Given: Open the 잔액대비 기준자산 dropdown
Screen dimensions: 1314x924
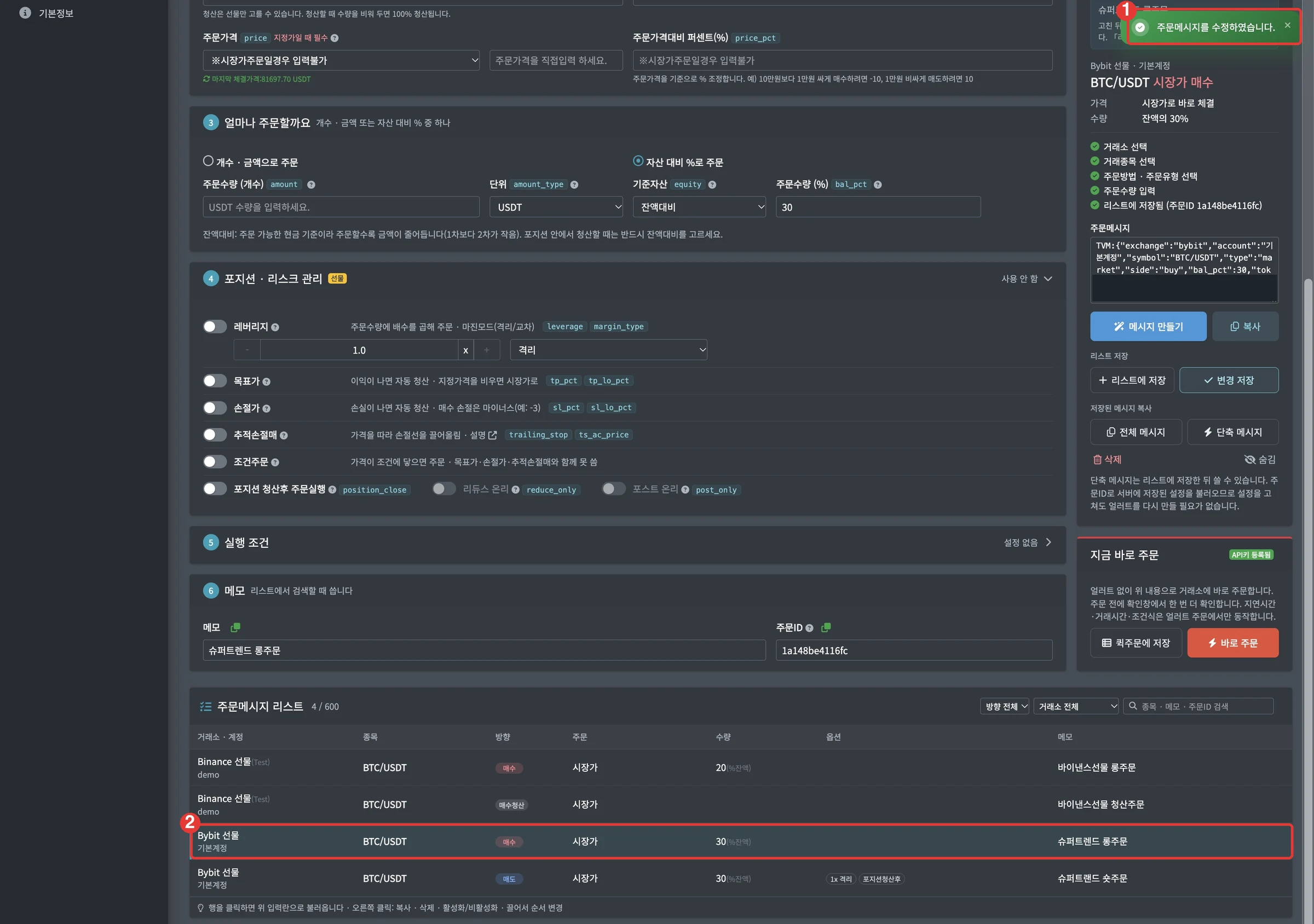Looking at the screenshot, I should click(699, 207).
